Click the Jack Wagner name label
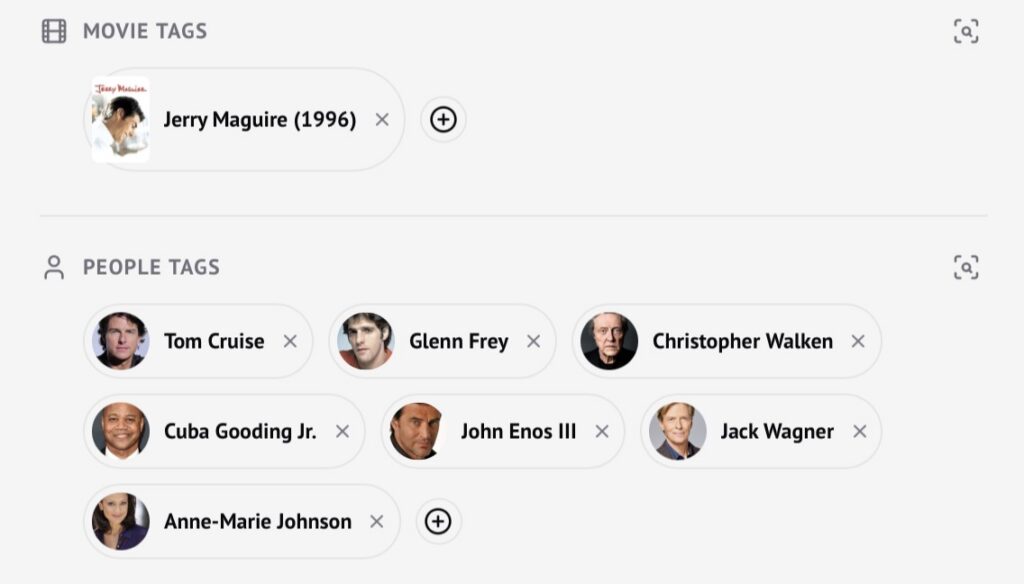Viewport: 1024px width, 584px height. (x=776, y=431)
